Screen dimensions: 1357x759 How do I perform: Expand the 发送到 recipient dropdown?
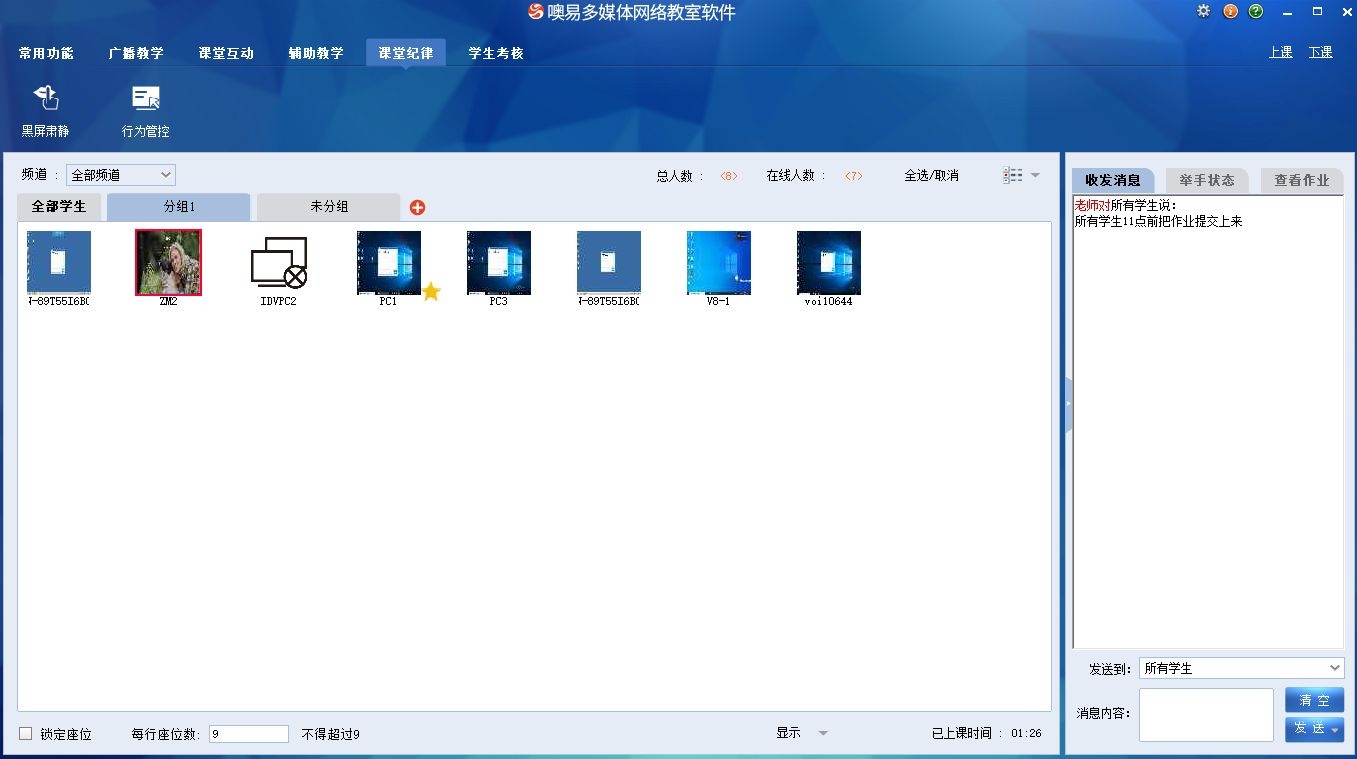pyautogui.click(x=1241, y=668)
